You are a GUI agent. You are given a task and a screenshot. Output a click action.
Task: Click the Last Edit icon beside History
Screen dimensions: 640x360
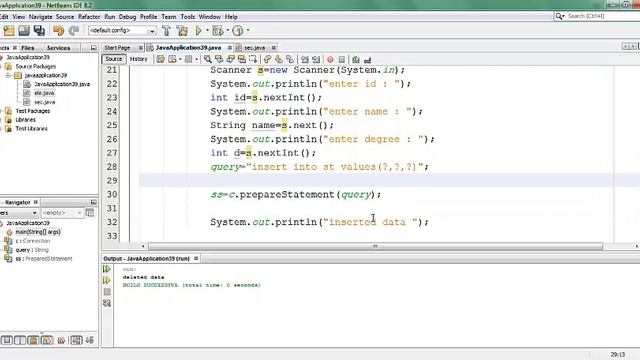pyautogui.click(x=160, y=60)
